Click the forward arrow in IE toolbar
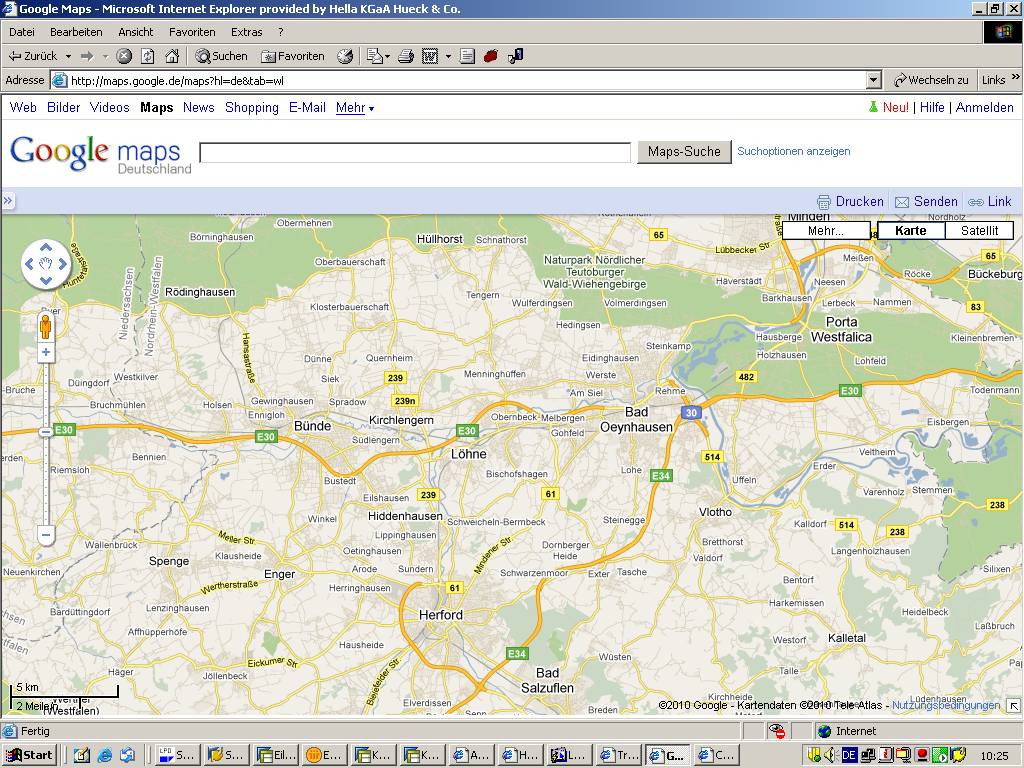Image resolution: width=1024 pixels, height=768 pixels. [87, 56]
